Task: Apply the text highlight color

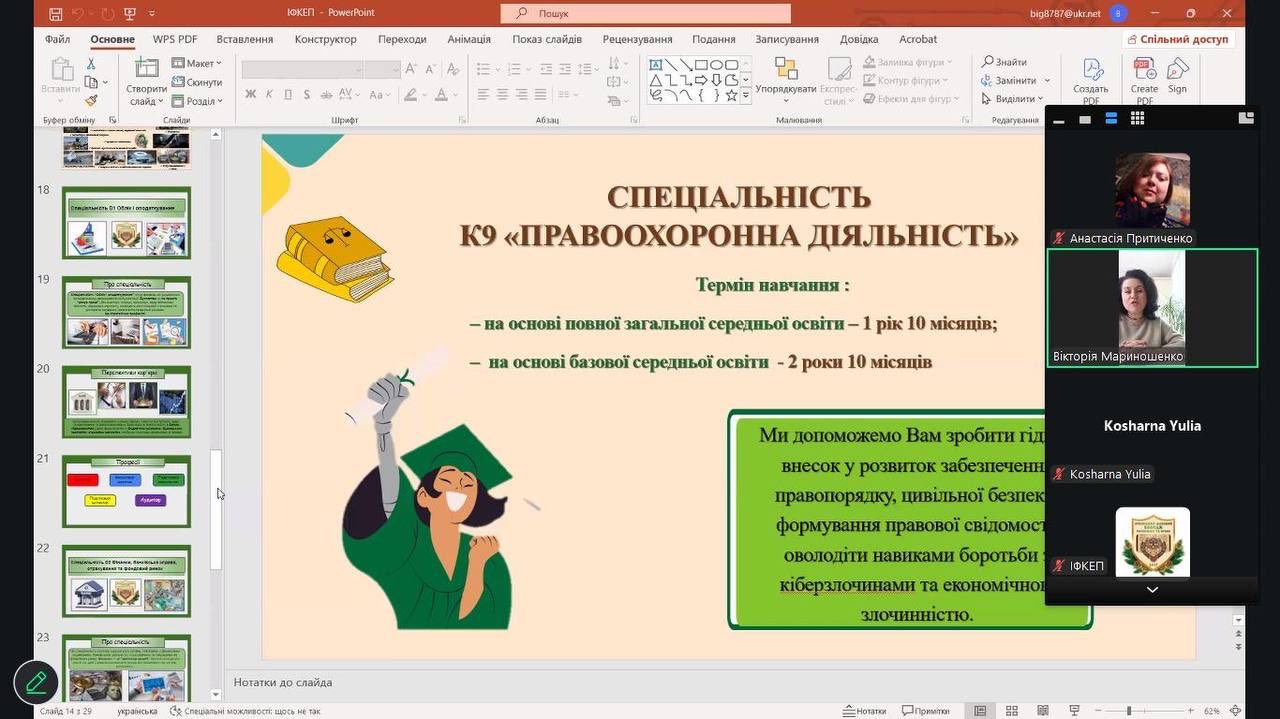Action: pos(410,95)
